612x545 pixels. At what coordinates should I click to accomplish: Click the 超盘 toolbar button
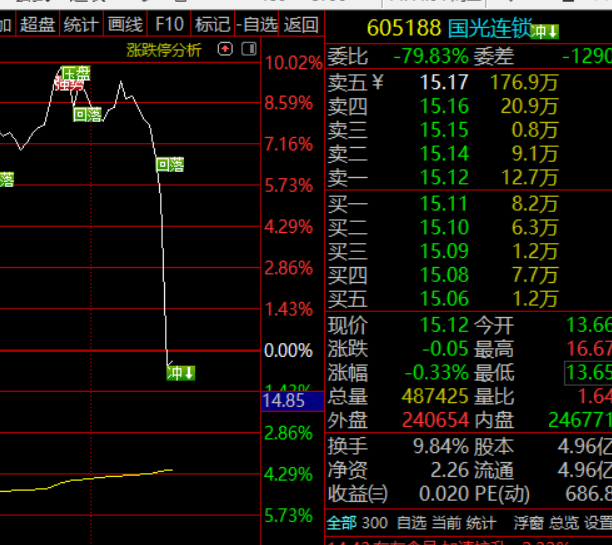(x=37, y=25)
